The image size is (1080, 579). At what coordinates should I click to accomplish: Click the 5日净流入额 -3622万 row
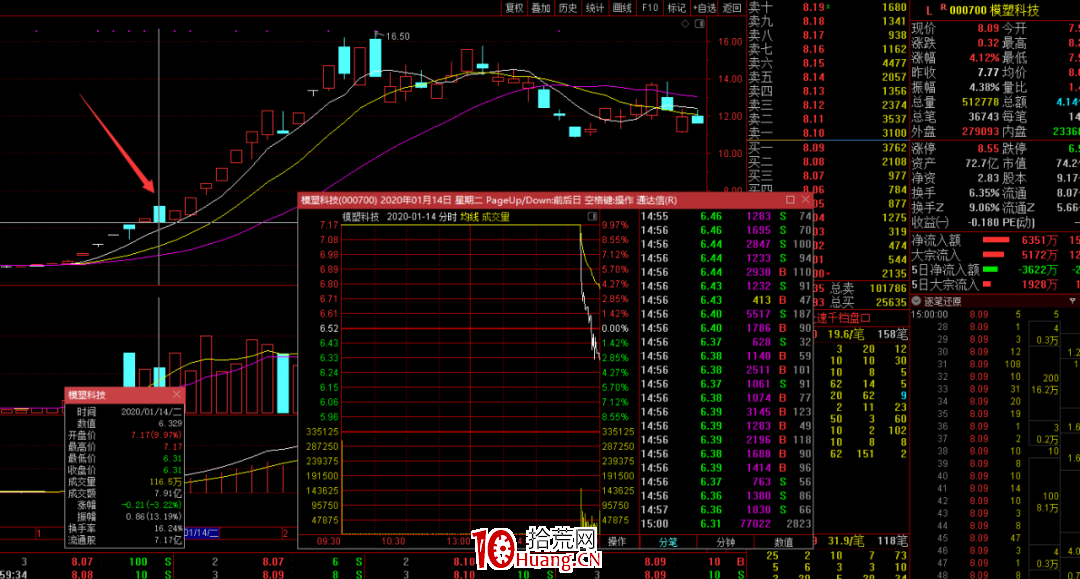(994, 269)
